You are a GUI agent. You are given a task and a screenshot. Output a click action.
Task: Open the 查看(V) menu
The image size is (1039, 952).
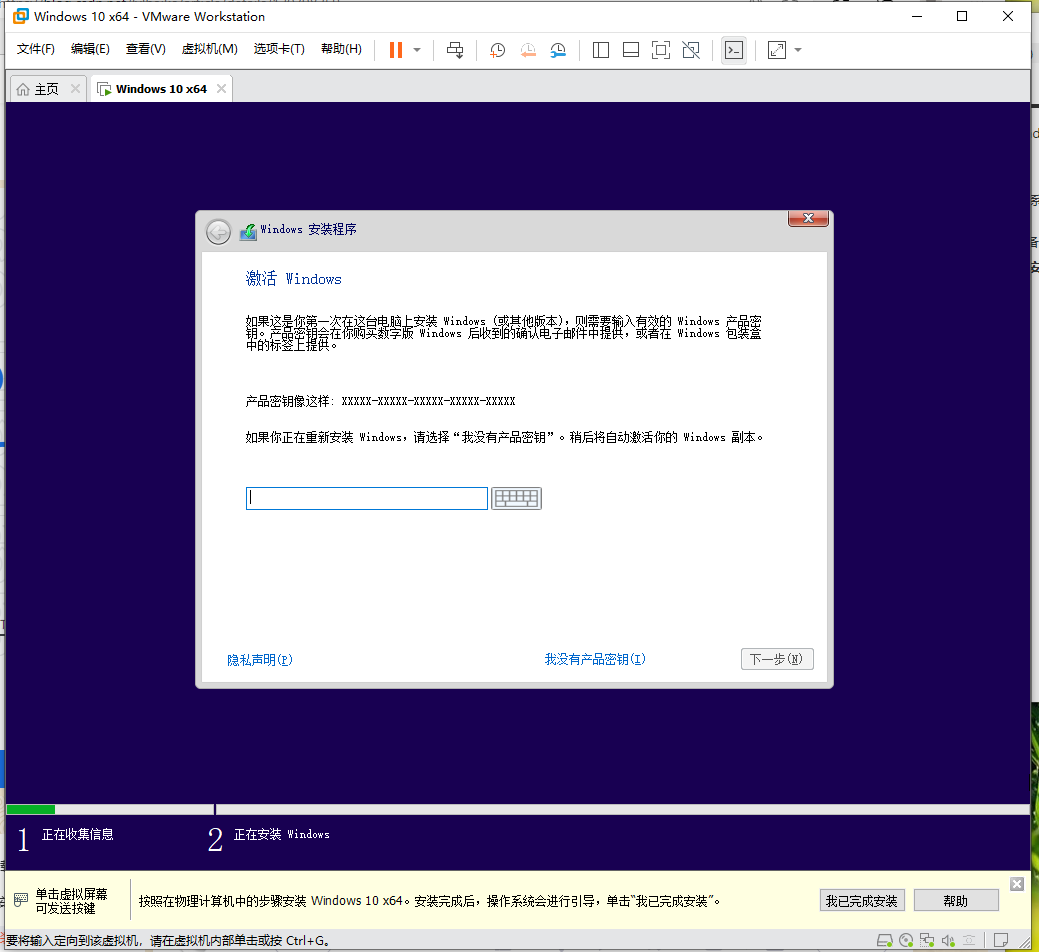146,49
